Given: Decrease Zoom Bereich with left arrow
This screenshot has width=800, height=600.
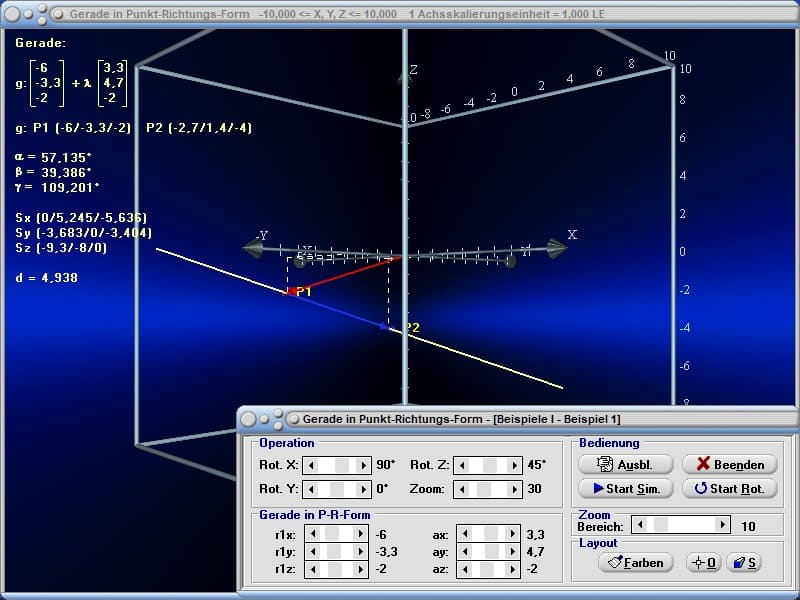Looking at the screenshot, I should pos(640,524).
